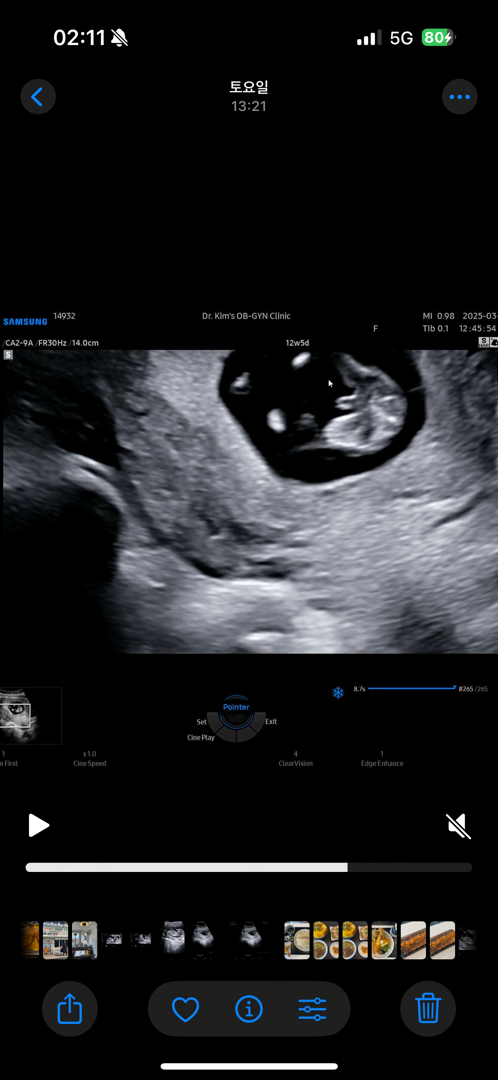Open the share sheet icon
Image resolution: width=498 pixels, height=1080 pixels.
(70, 1009)
